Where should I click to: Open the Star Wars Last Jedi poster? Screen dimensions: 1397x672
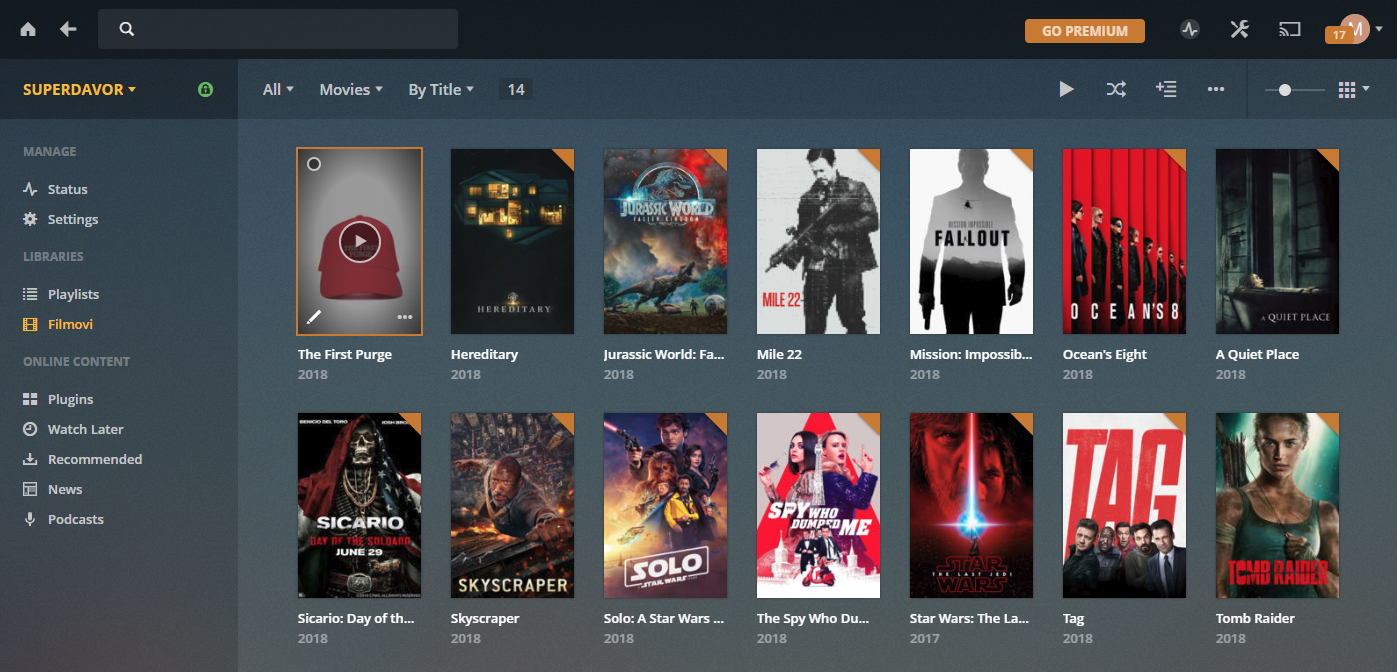coord(971,505)
